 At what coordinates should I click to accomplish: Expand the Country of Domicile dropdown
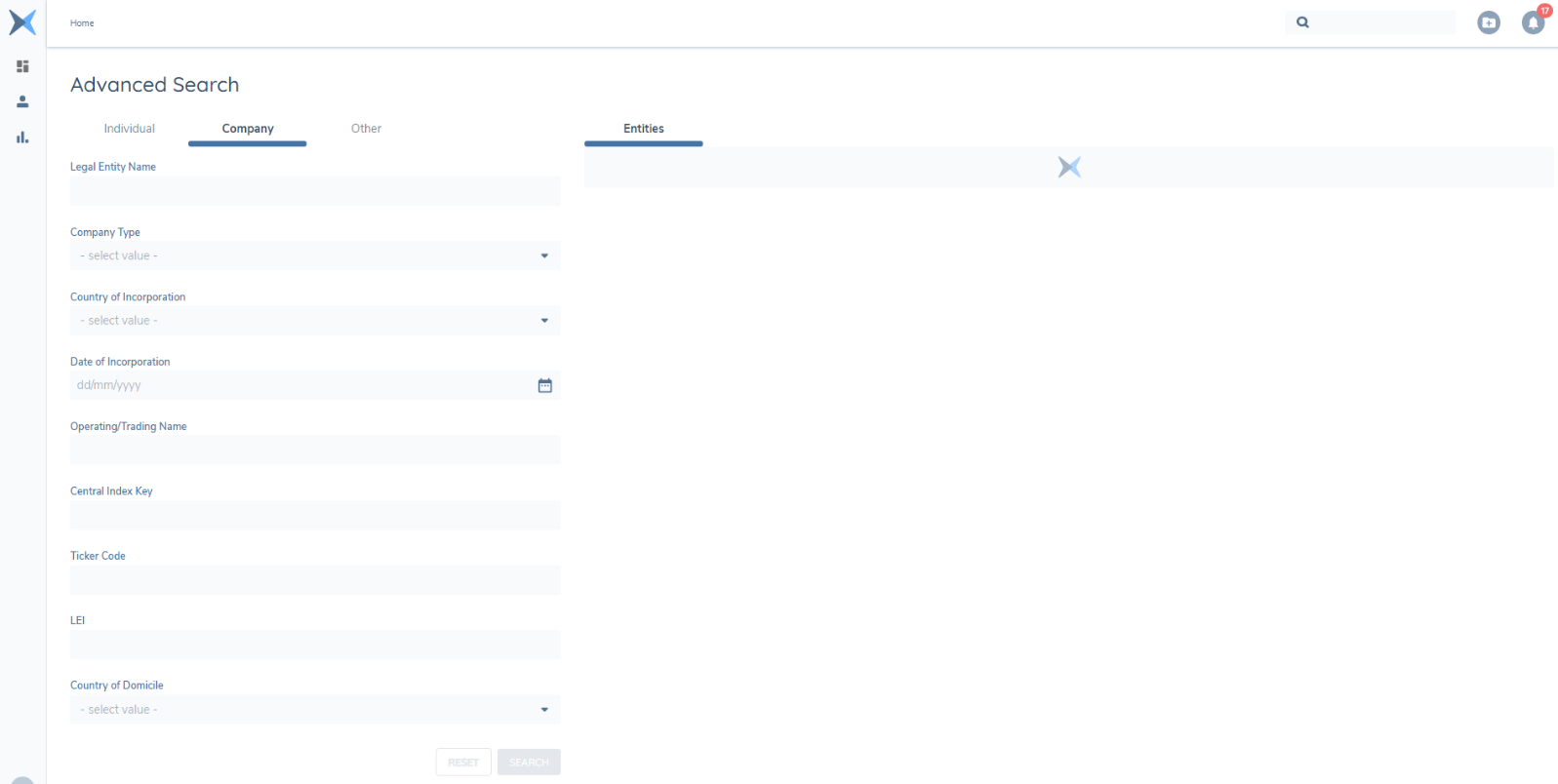coord(315,710)
